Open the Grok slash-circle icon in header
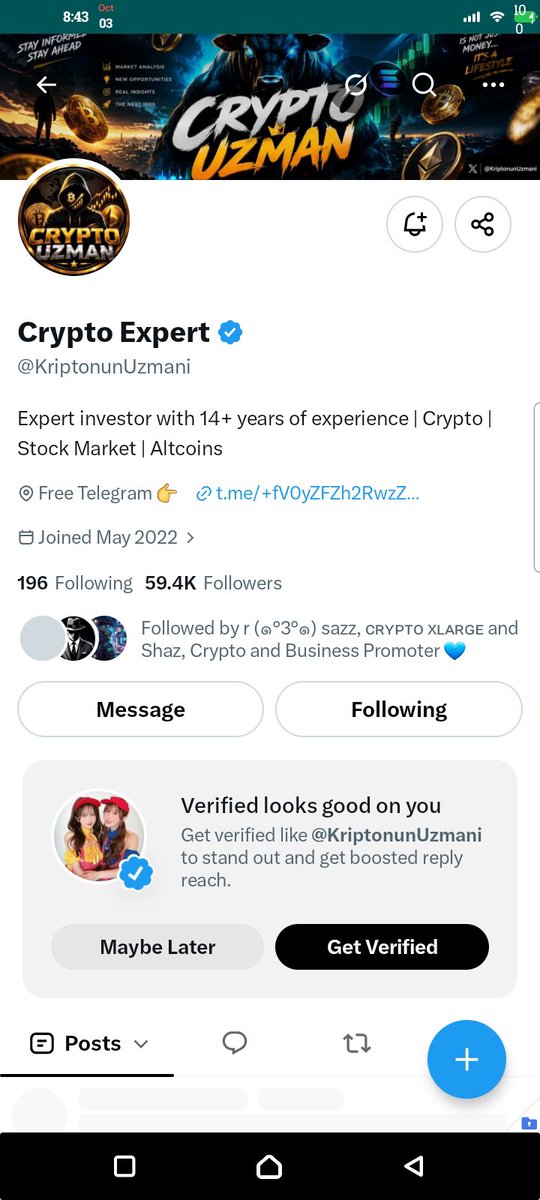 tap(356, 85)
